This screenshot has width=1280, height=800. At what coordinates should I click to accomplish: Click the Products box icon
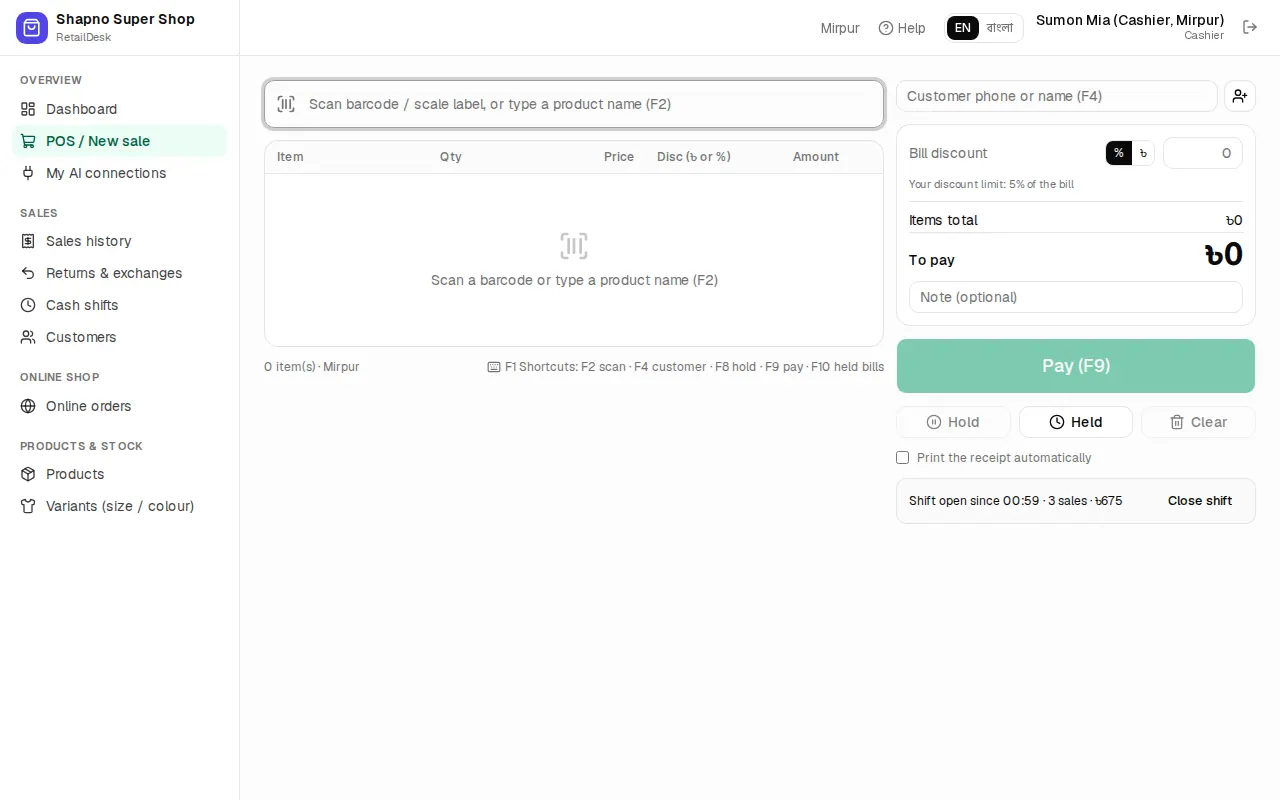pos(28,474)
